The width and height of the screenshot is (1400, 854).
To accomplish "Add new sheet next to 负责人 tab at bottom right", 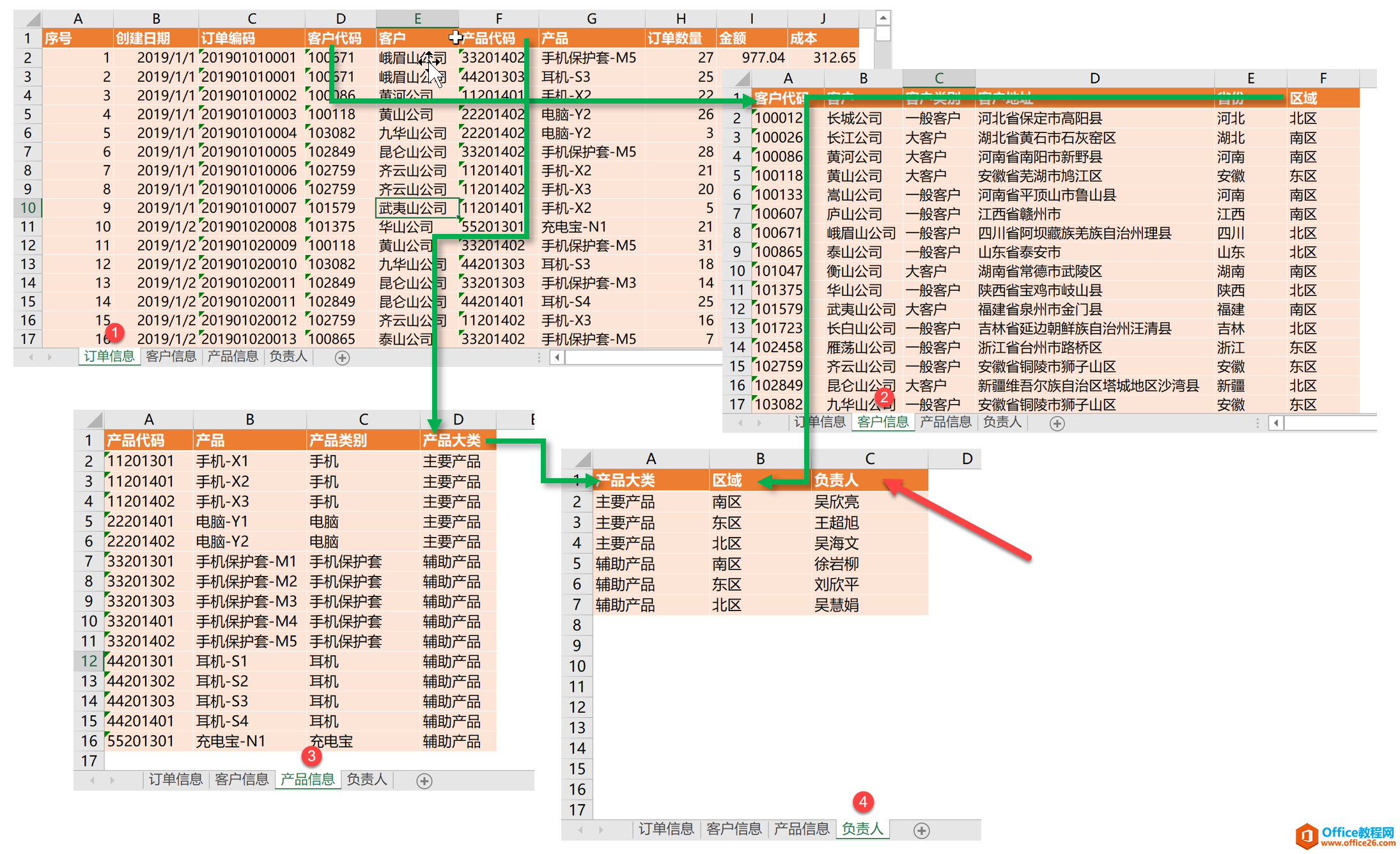I will pos(921,830).
